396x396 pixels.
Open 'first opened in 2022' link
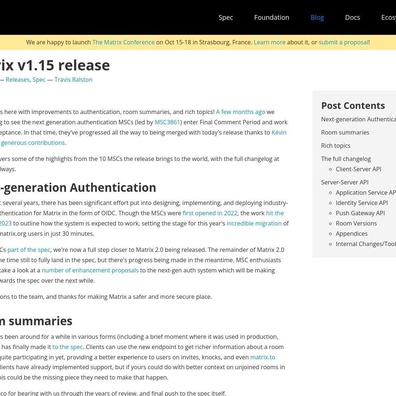[x=210, y=213]
